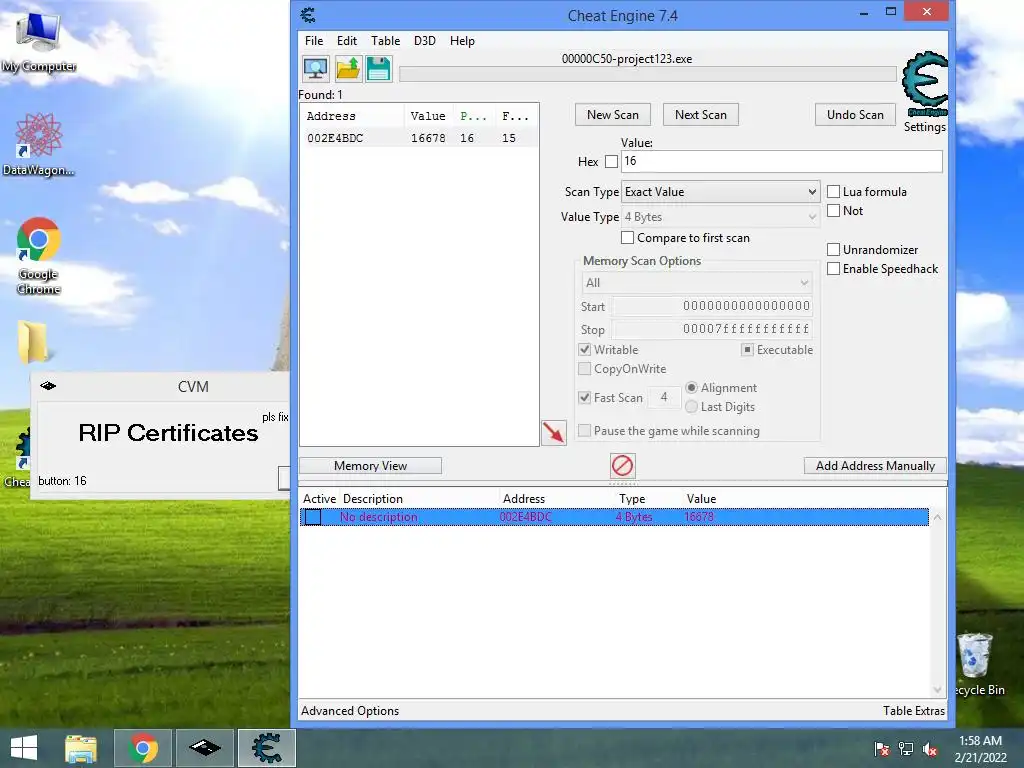Open Windows Start button
This screenshot has width=1024, height=768.
(x=24, y=748)
